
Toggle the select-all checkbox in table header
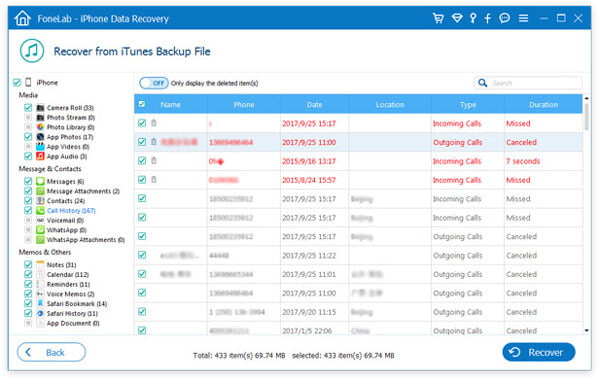pyautogui.click(x=142, y=104)
